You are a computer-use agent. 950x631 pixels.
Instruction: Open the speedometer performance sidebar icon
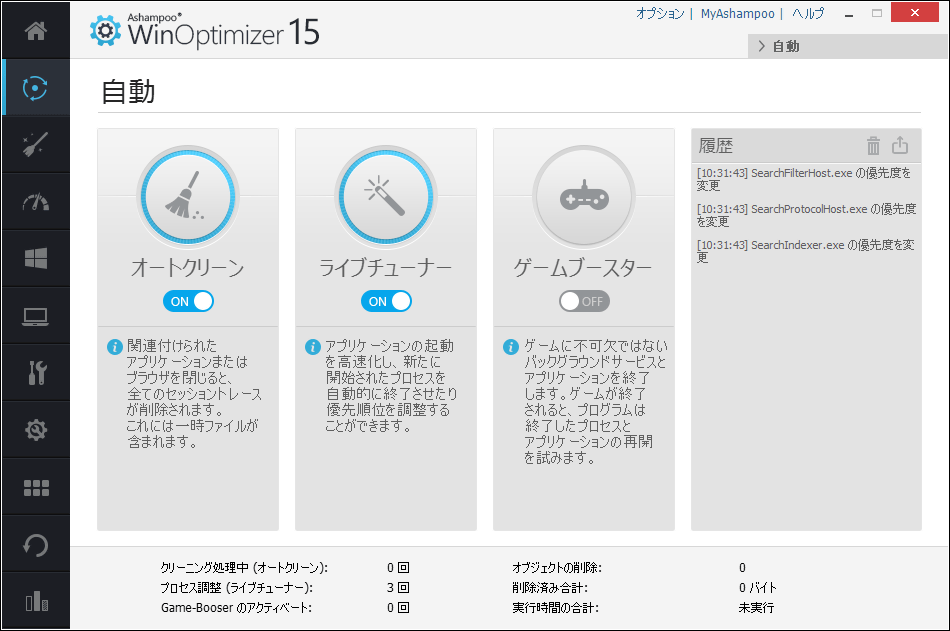36,202
